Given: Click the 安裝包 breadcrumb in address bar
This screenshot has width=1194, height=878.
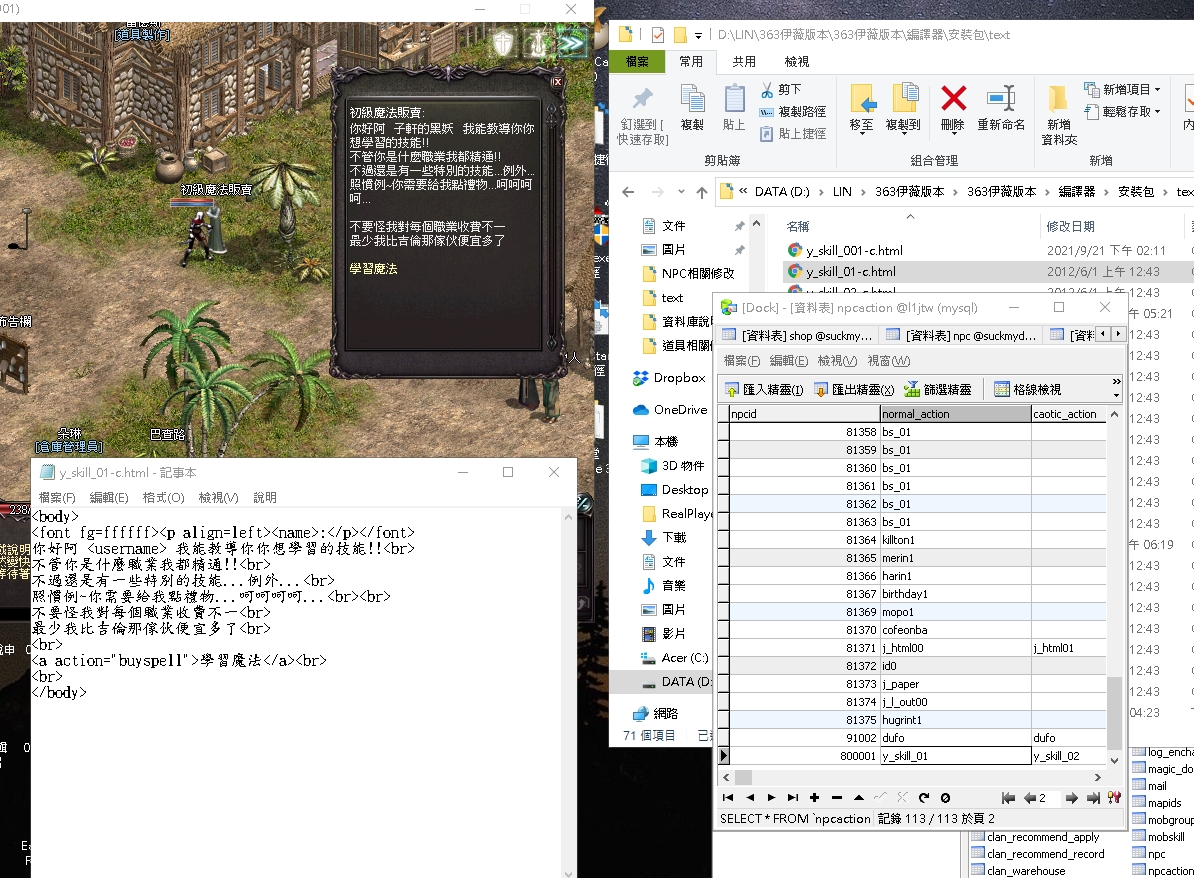Looking at the screenshot, I should (x=1135, y=192).
